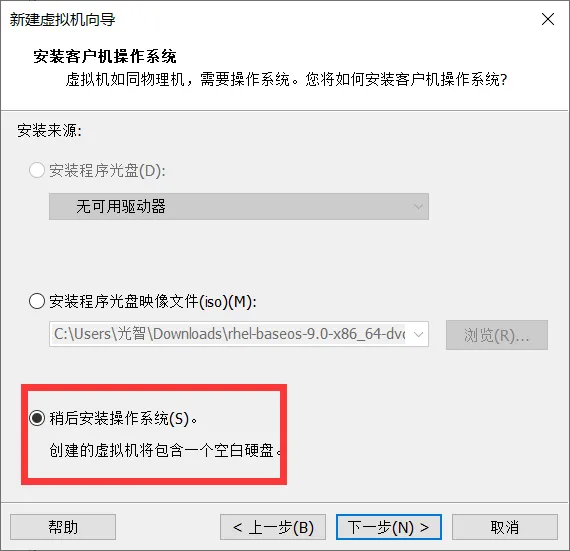Click the 虚拟机如同物理机 description sentence
Image resolution: width=570 pixels, height=551 pixels.
[x=286, y=79]
